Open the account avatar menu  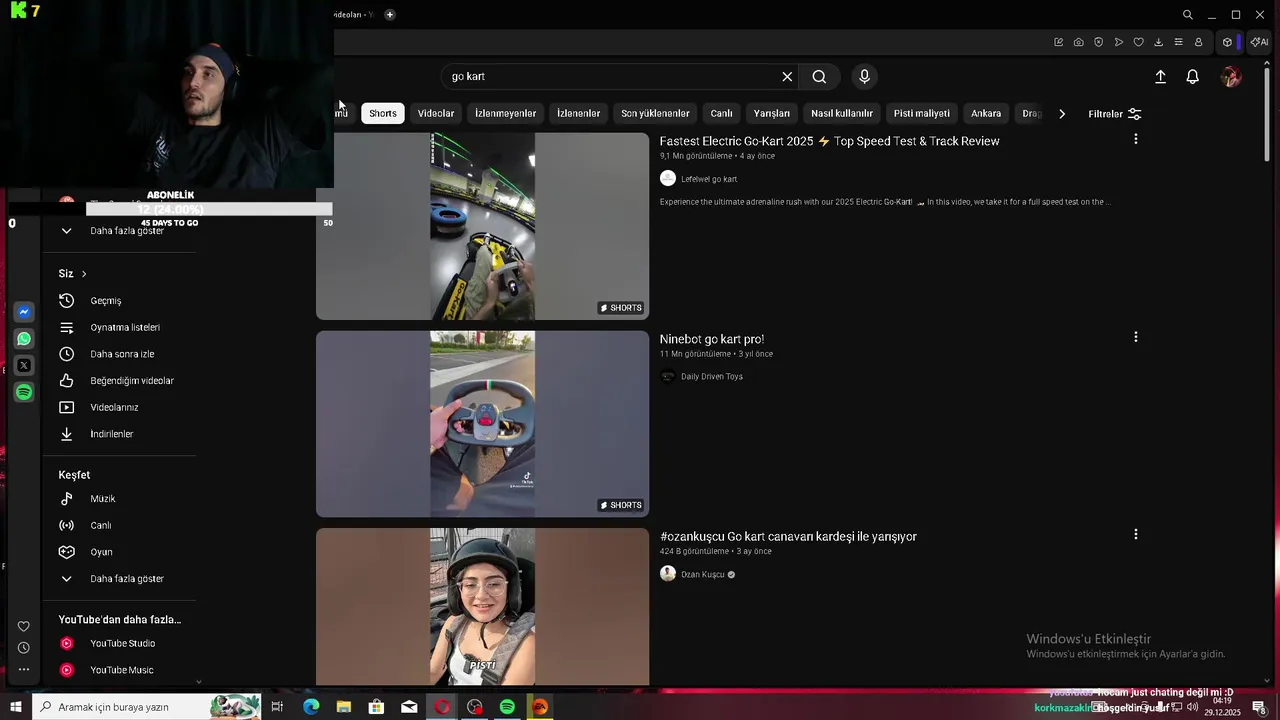pos(1231,77)
